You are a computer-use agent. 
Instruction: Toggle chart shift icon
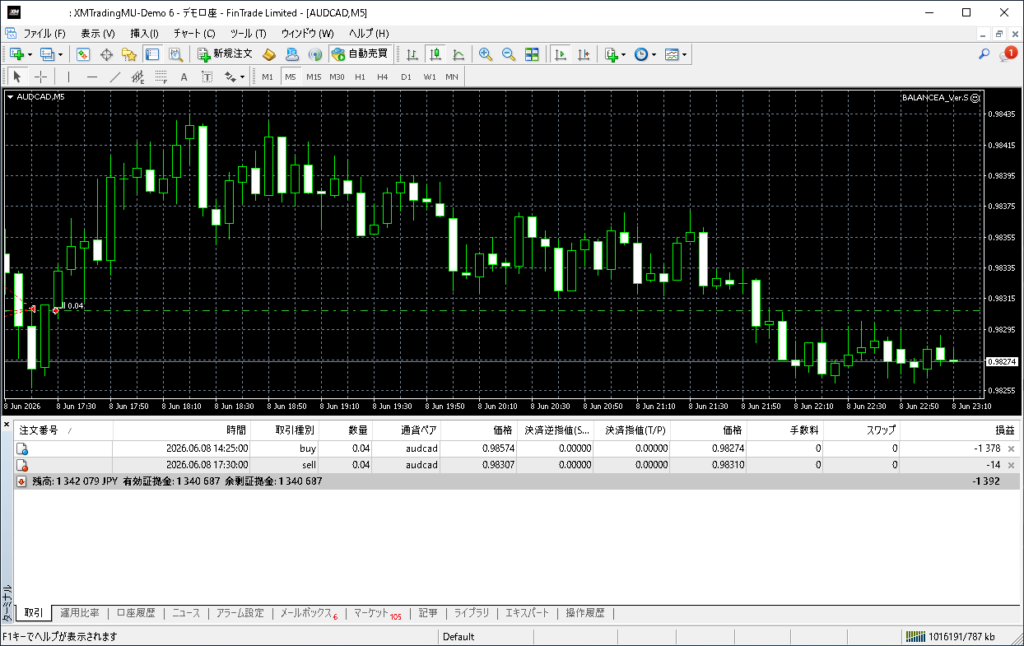click(x=583, y=54)
